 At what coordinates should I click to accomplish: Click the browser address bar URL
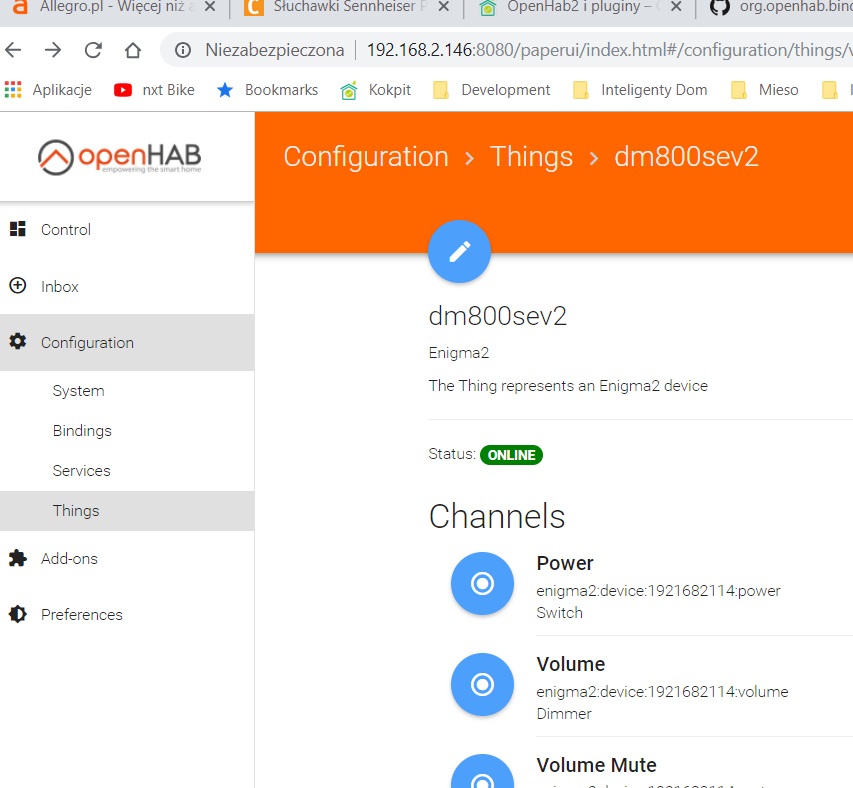coord(609,50)
